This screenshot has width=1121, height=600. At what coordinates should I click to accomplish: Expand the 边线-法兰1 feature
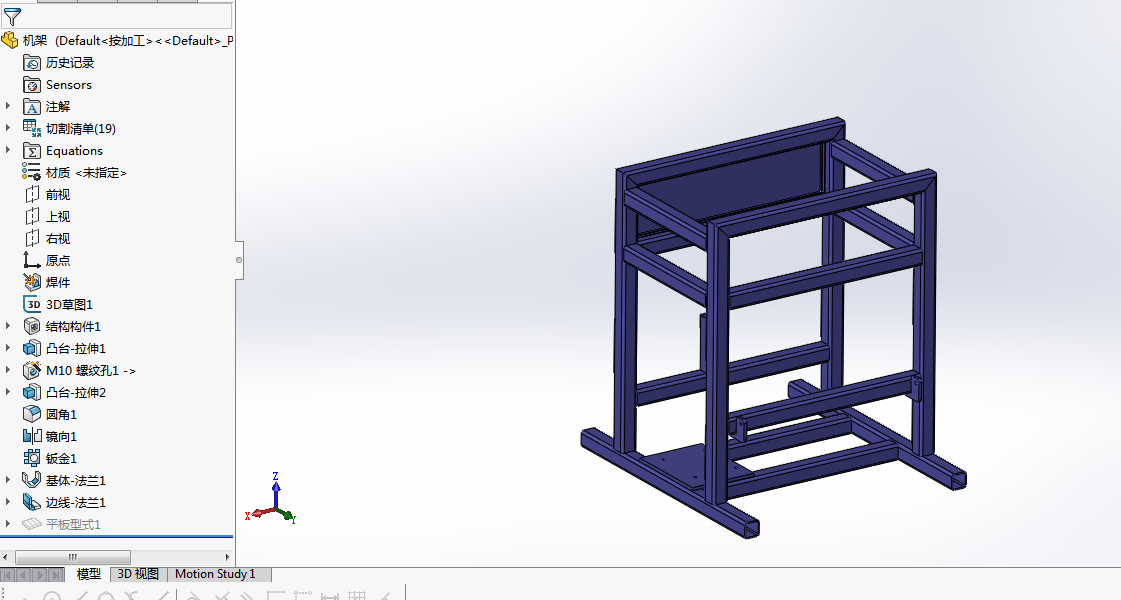(8, 503)
